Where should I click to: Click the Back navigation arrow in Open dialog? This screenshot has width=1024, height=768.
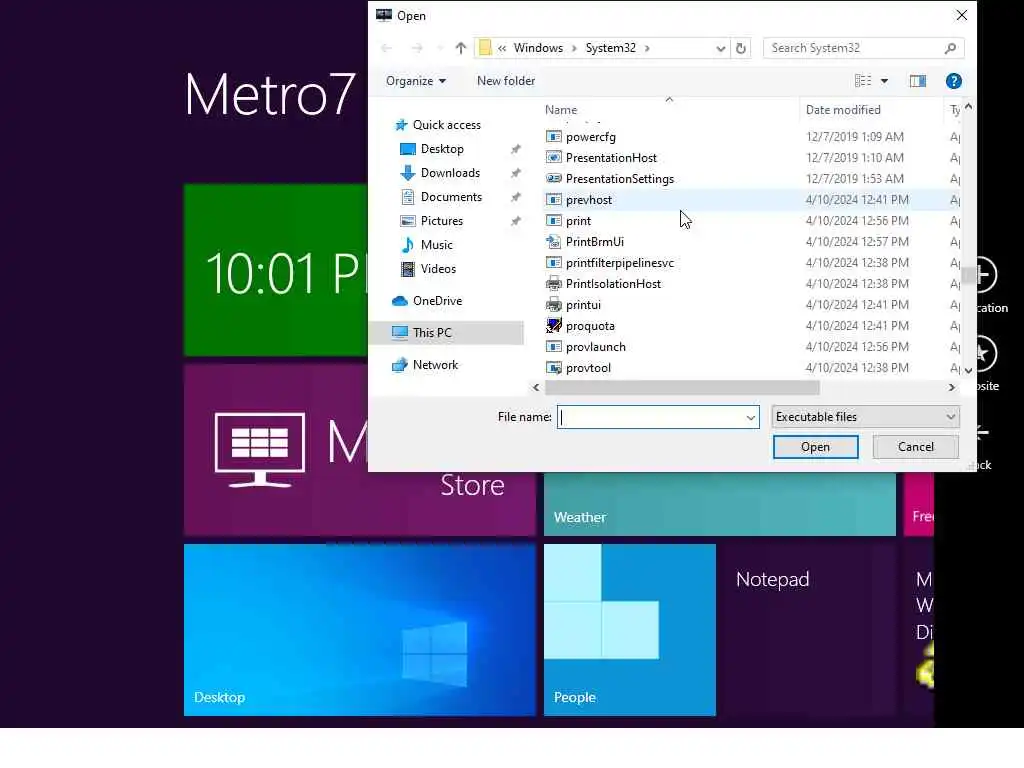387,48
